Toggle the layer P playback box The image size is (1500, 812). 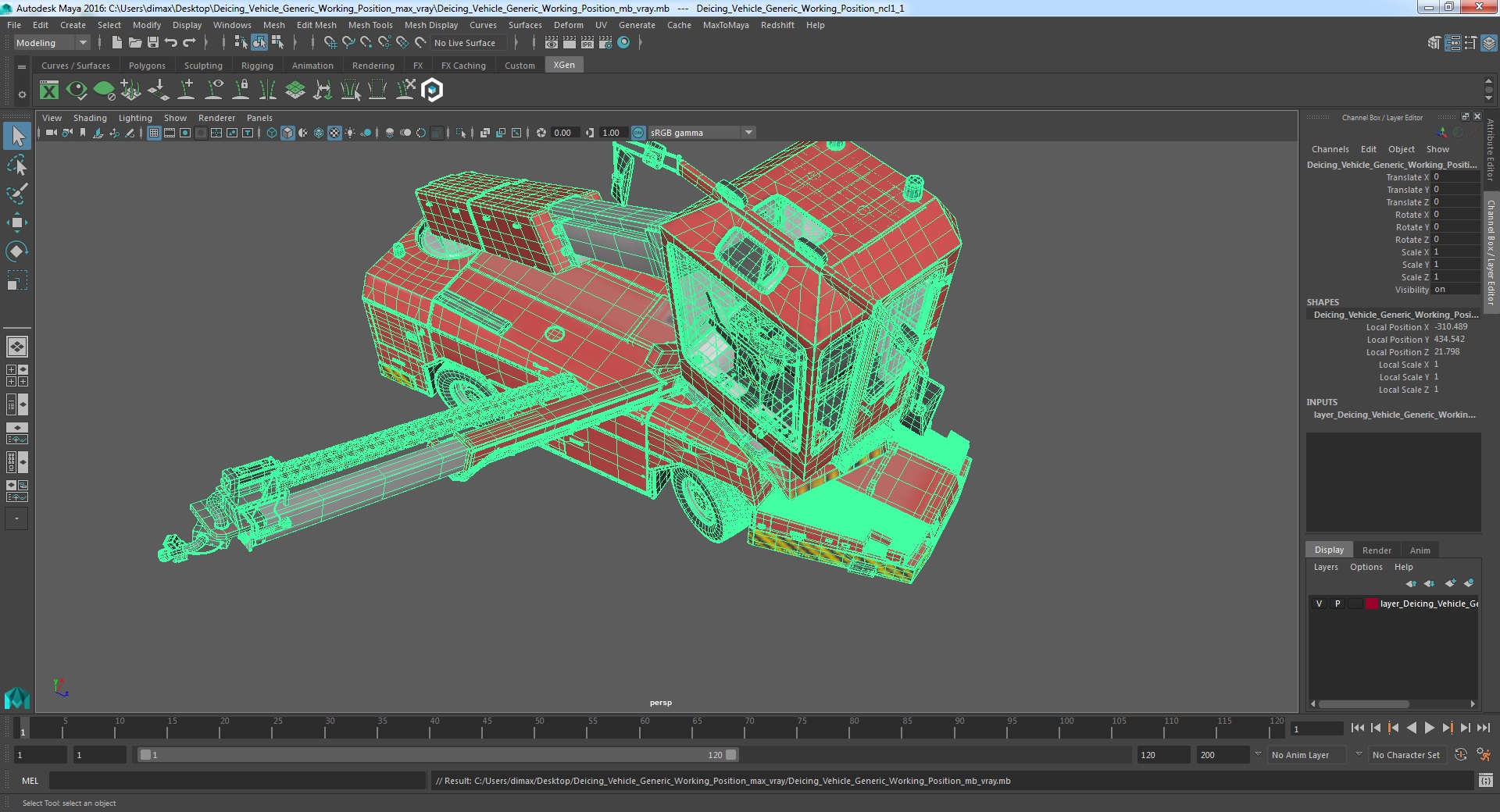1337,604
